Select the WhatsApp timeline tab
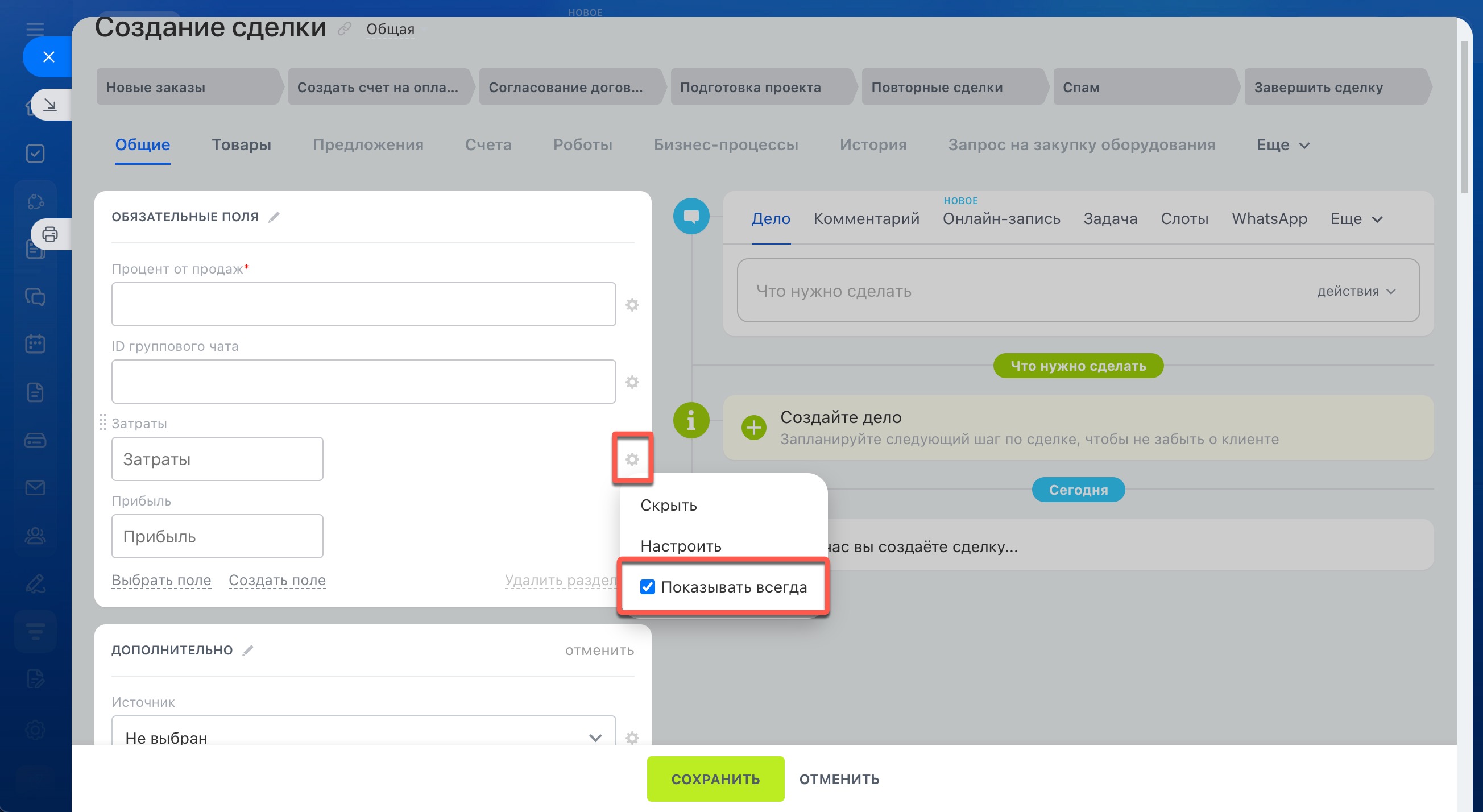The image size is (1483, 812). [1269, 219]
